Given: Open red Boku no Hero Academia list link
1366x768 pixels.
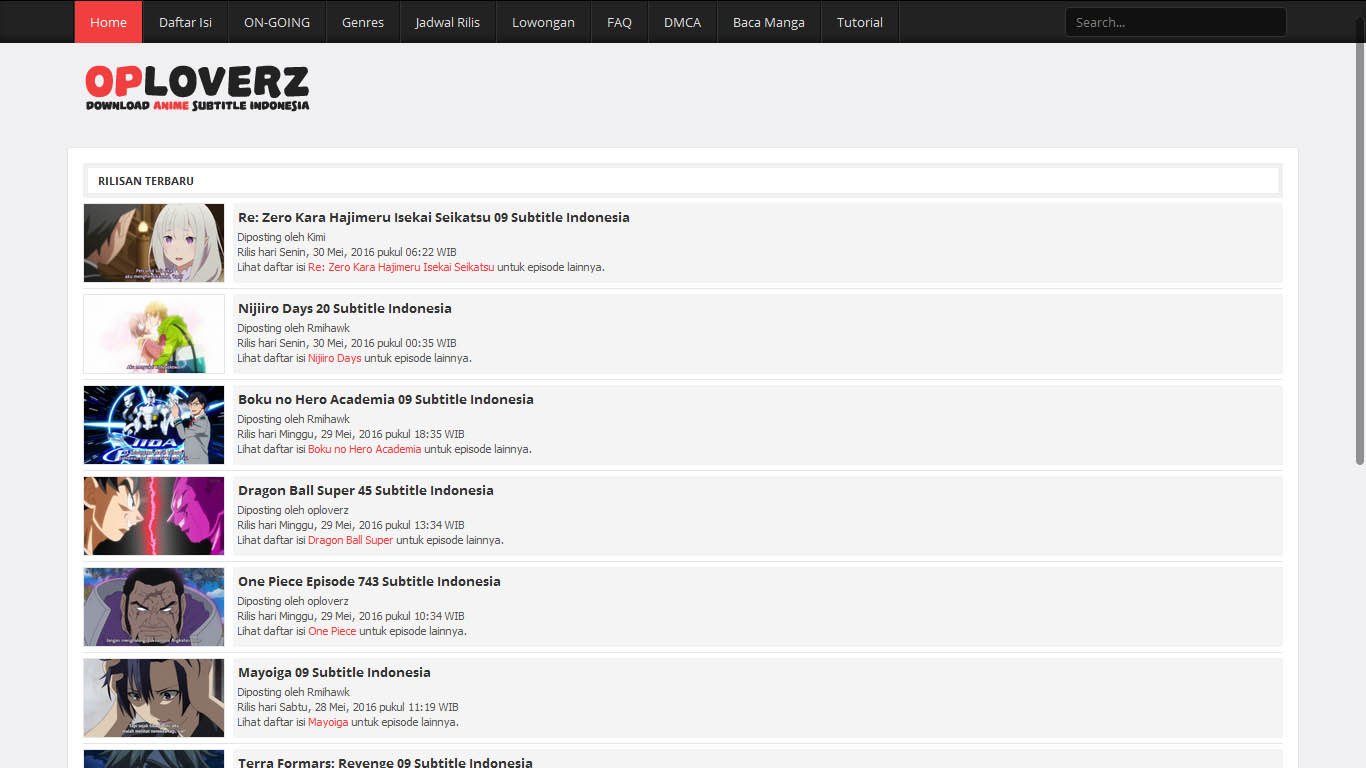Looking at the screenshot, I should click(365, 449).
